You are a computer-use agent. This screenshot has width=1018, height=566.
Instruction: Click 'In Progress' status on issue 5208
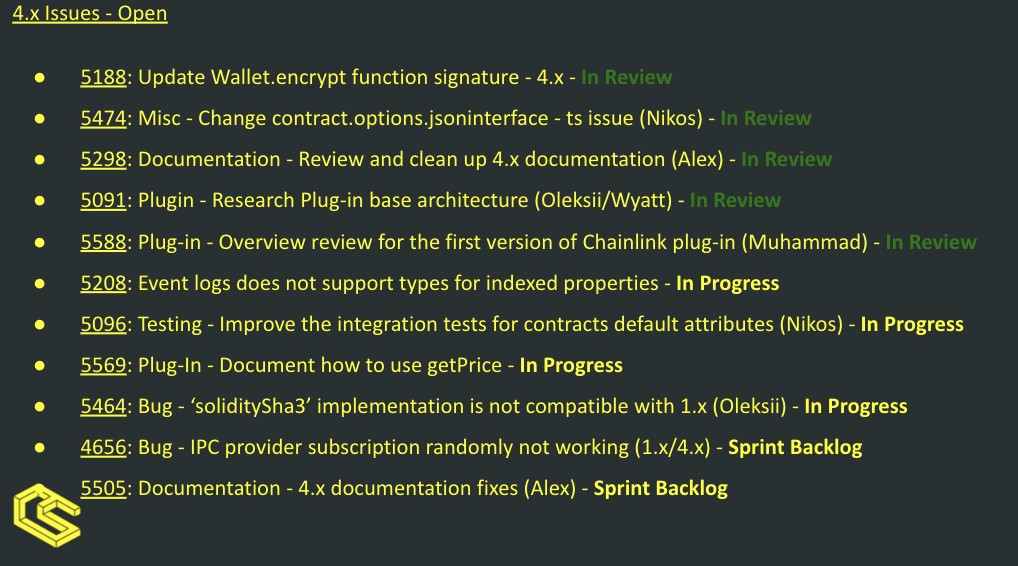coord(728,283)
